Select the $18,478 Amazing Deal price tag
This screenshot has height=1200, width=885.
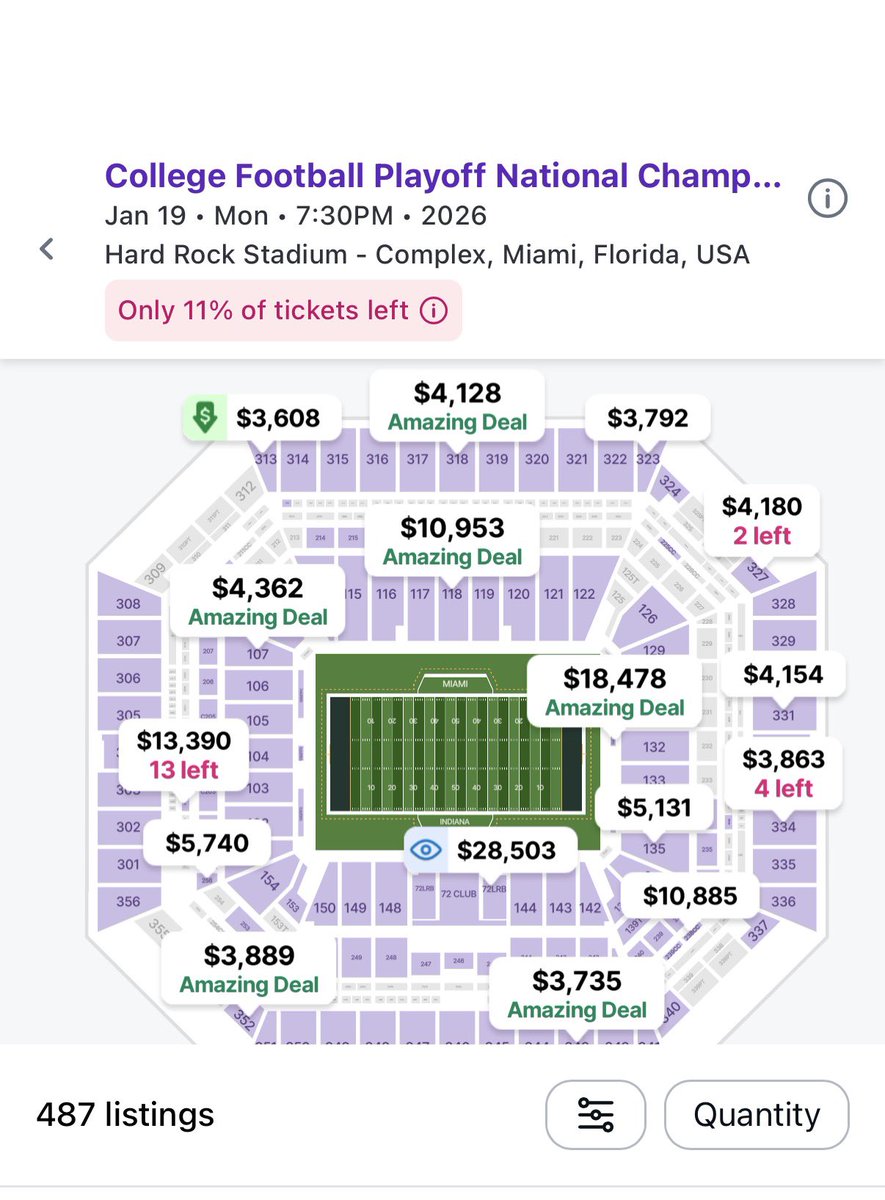[614, 692]
